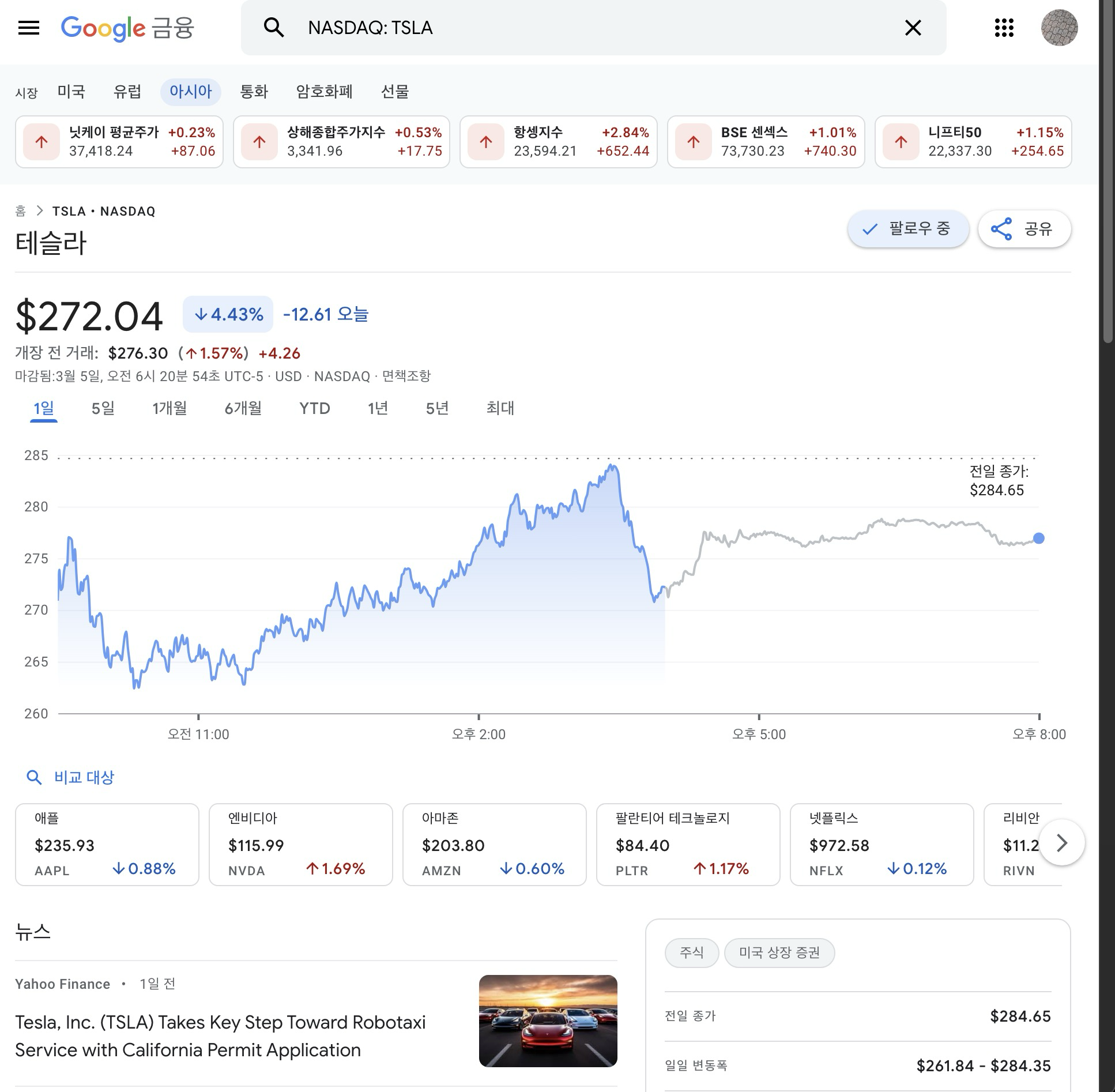Open the hamburger main menu
This screenshot has height=1092, width=1115.
click(x=29, y=28)
